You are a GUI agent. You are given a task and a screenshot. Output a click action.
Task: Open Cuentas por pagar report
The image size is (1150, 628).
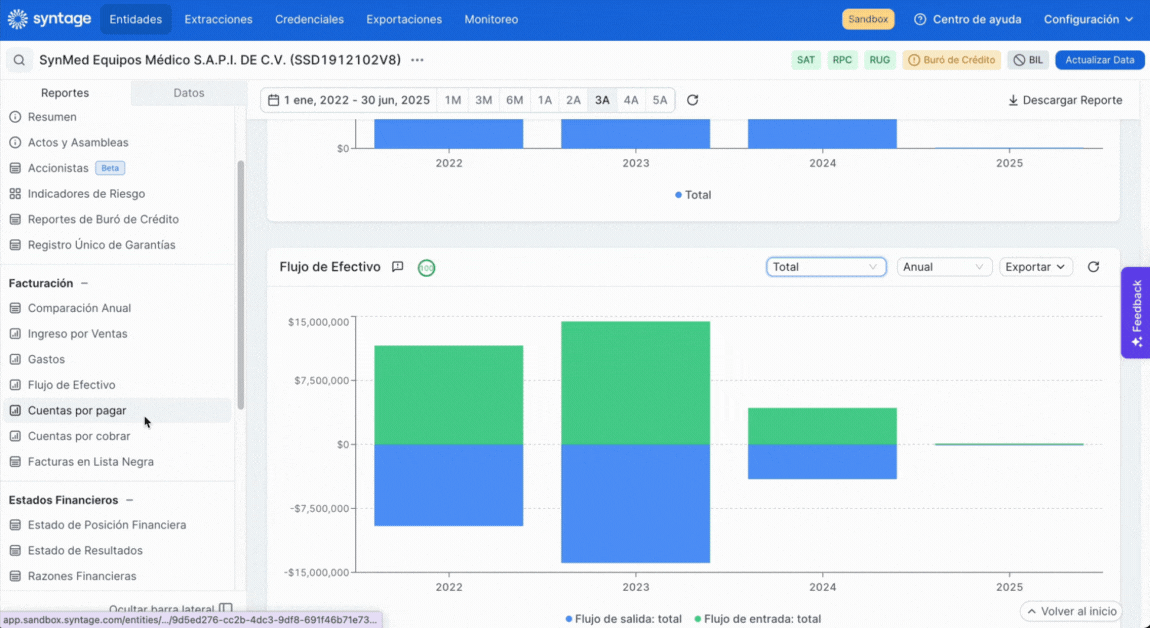coord(117,411)
